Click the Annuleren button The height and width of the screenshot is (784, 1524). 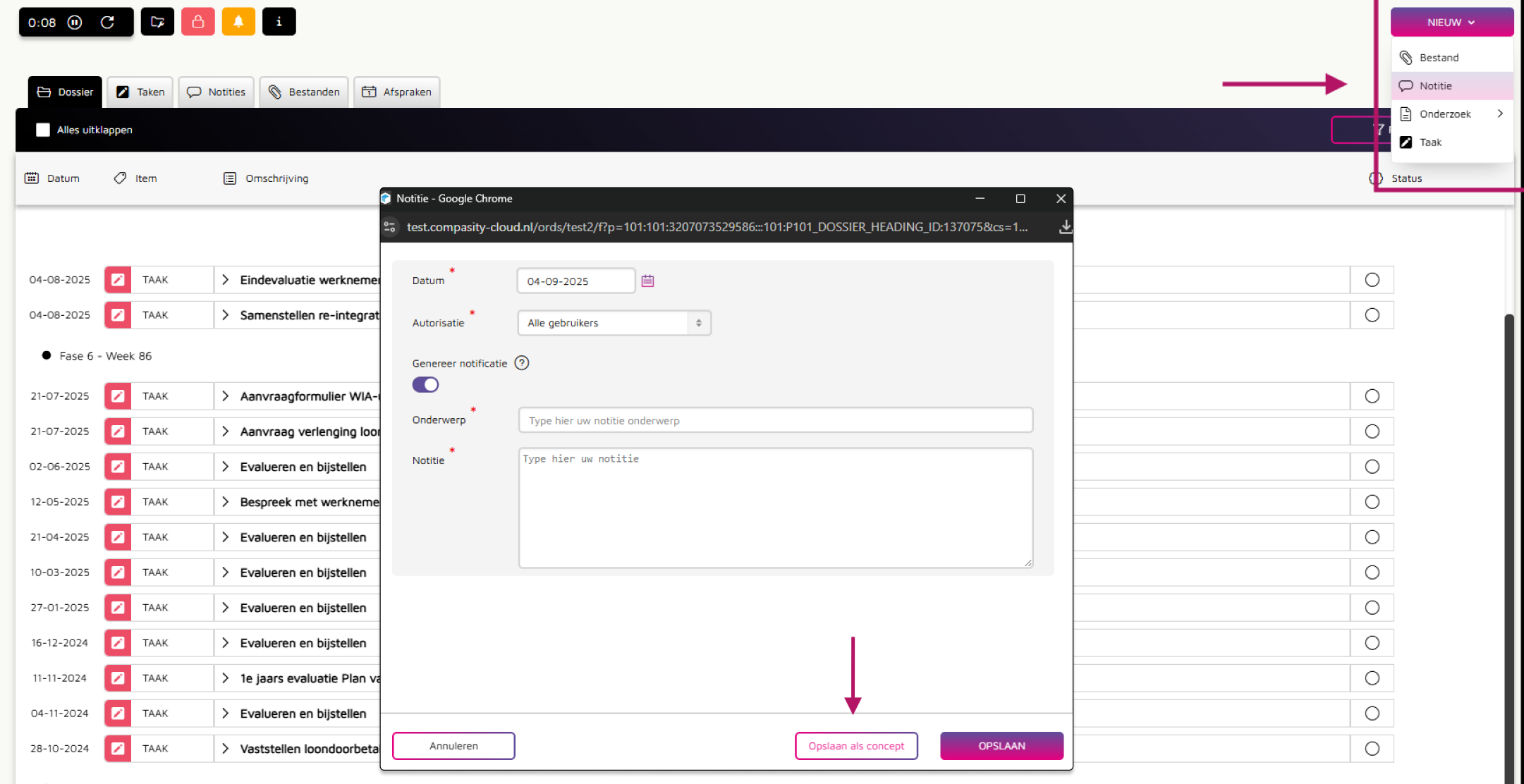point(453,746)
